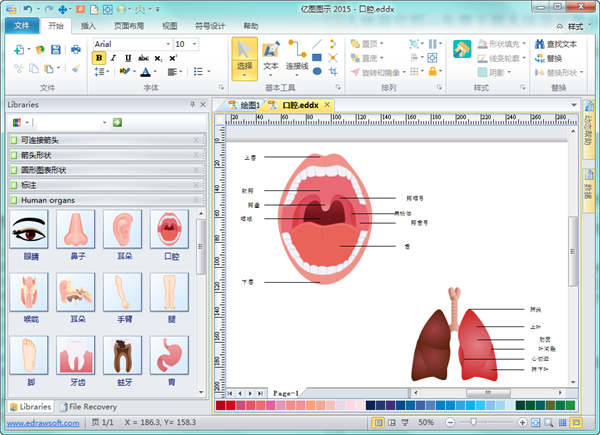The image size is (600, 435).
Task: Pick the dark navy color swatch
Action: tap(372, 405)
